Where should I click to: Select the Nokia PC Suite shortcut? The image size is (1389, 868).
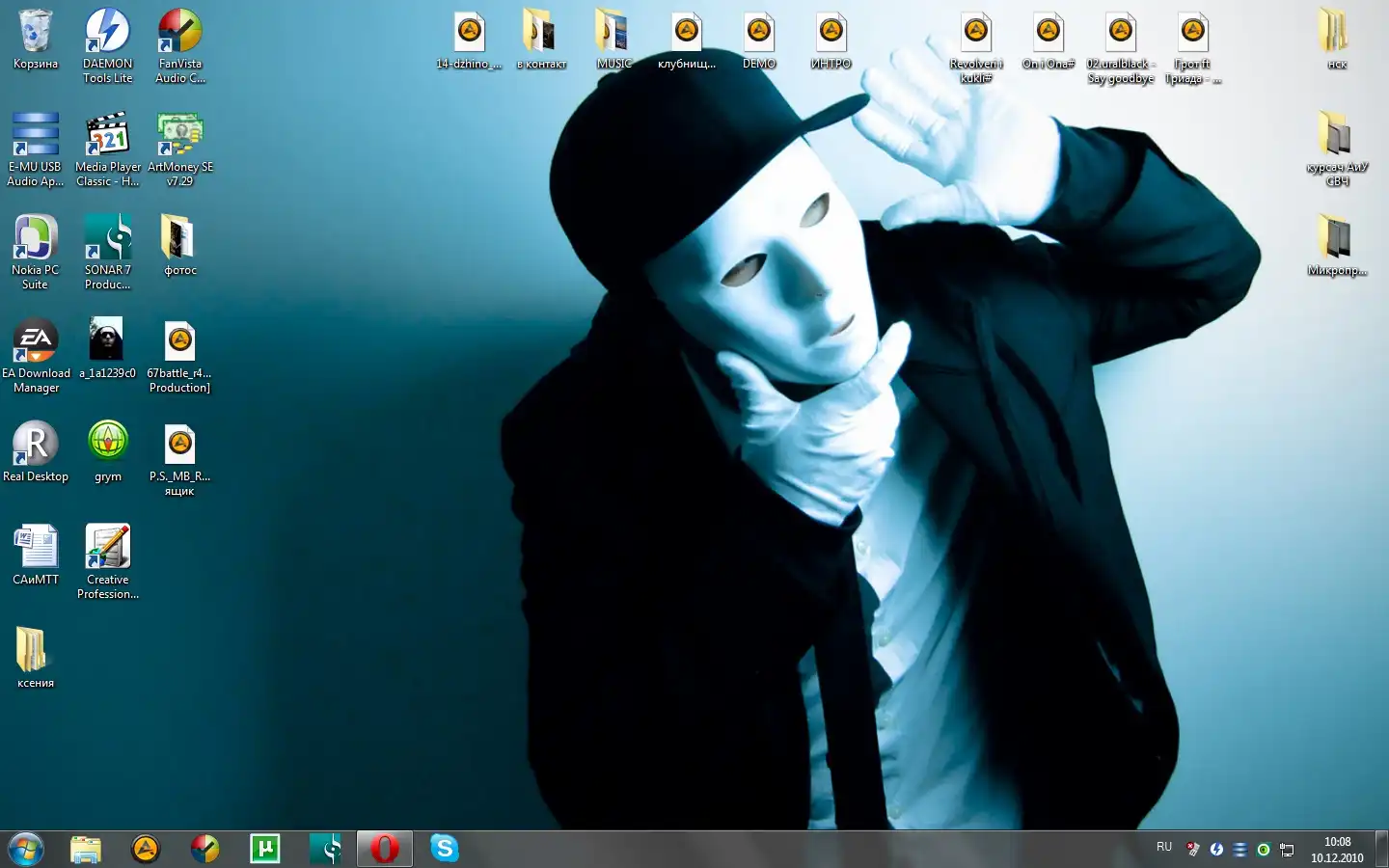click(x=36, y=240)
